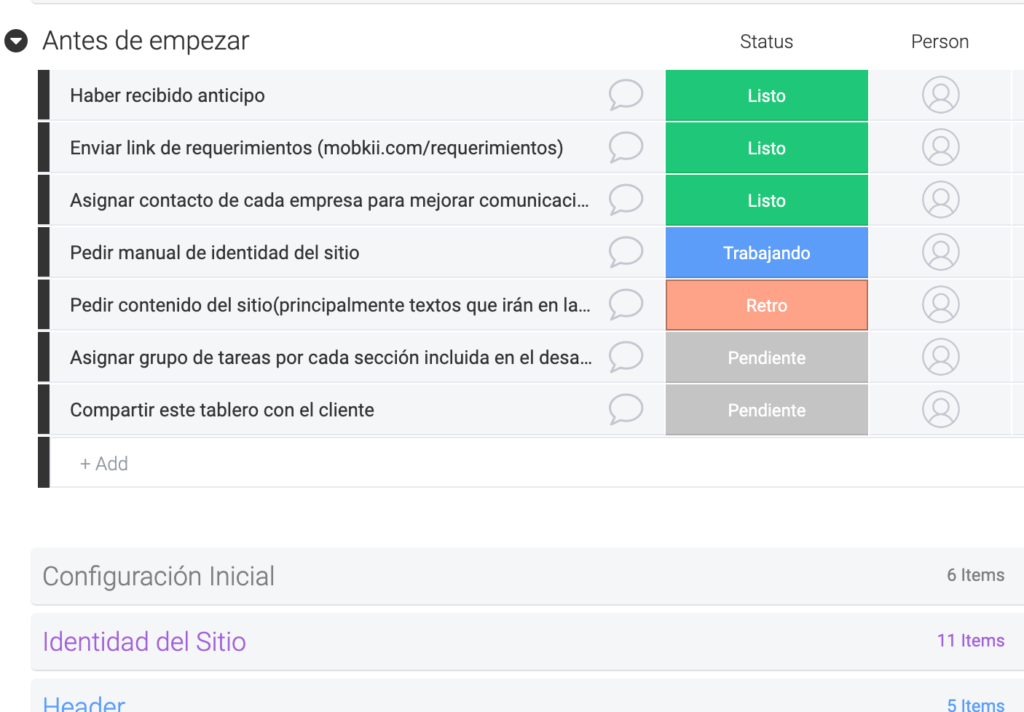Open comments for Pedir manual de identidad

(626, 252)
